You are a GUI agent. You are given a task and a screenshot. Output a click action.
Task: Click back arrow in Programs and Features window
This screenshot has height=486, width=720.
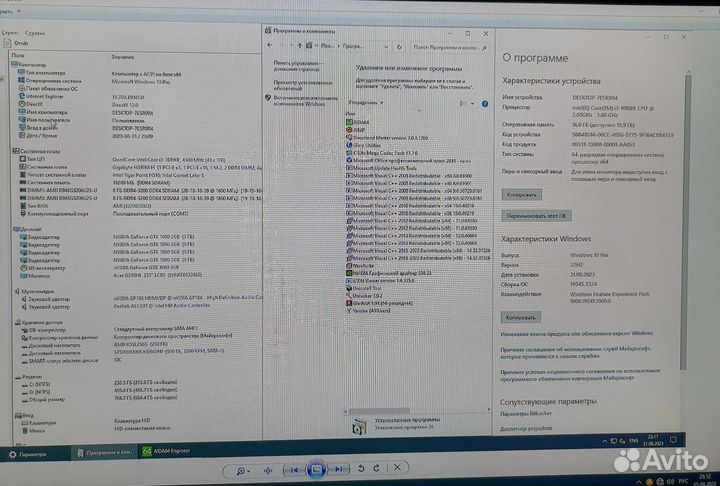pyautogui.click(x=270, y=45)
